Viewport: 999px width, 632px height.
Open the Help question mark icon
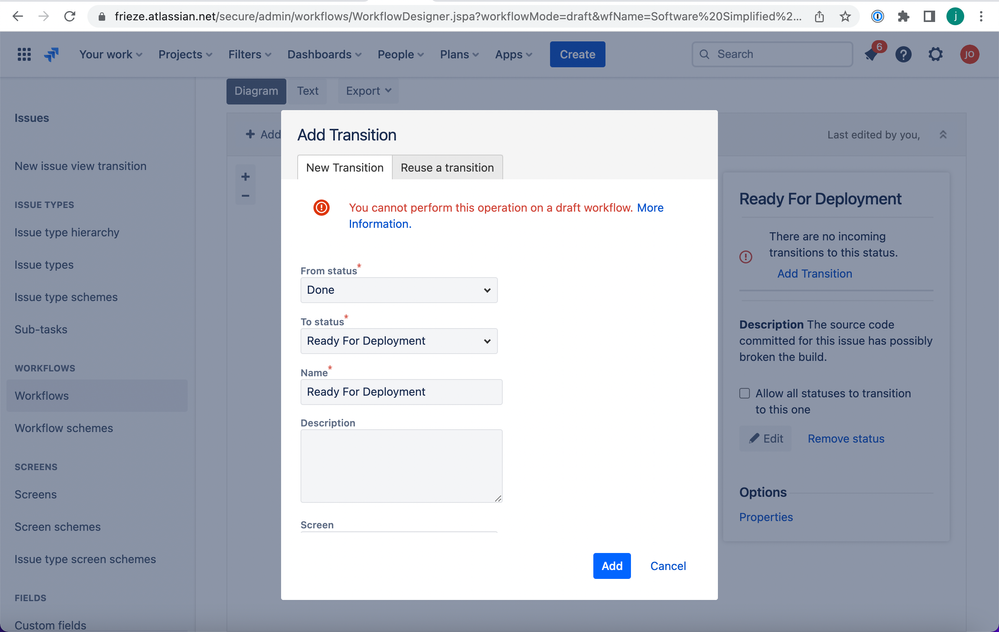coord(903,55)
